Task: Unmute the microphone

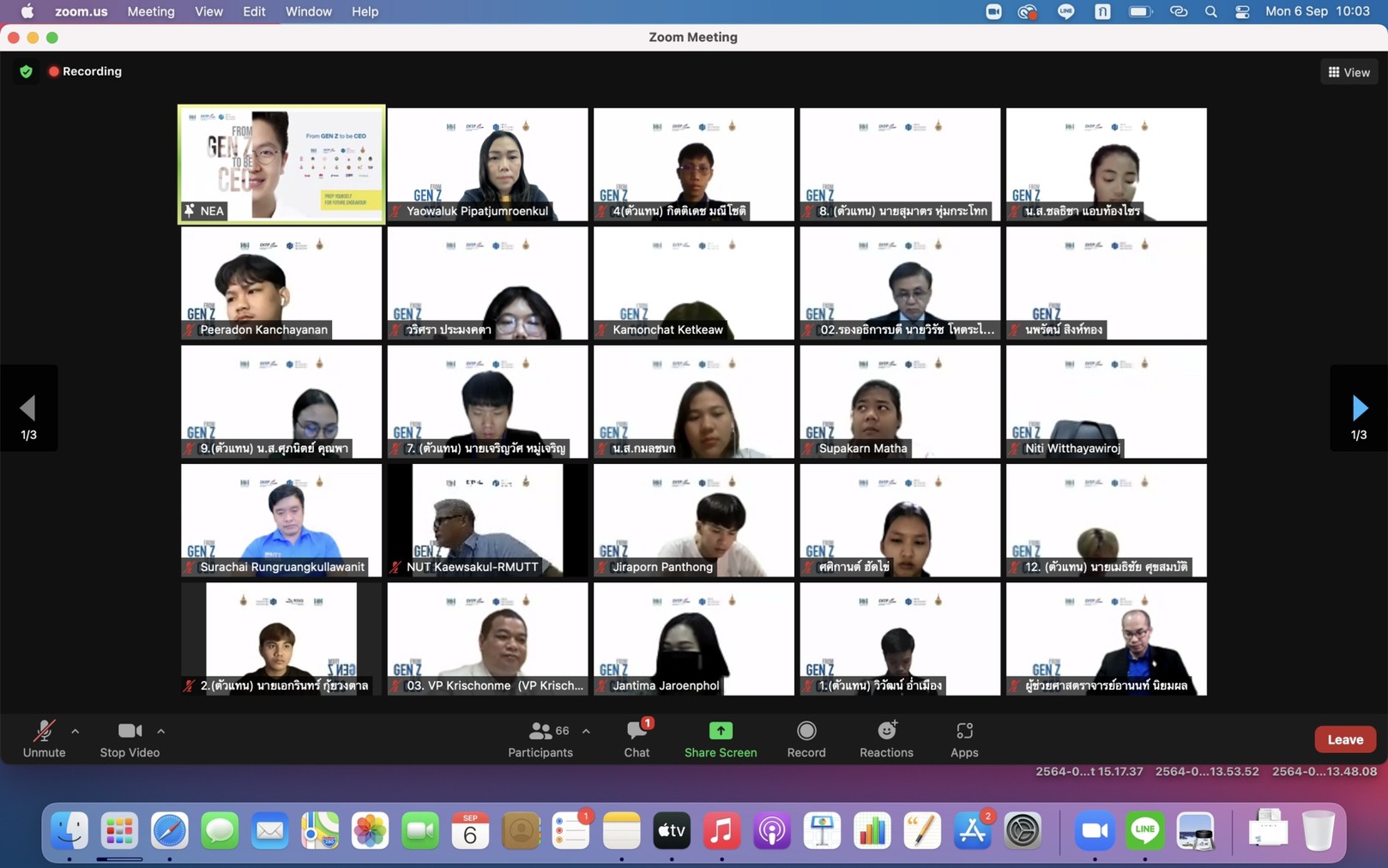Action: pos(44,738)
